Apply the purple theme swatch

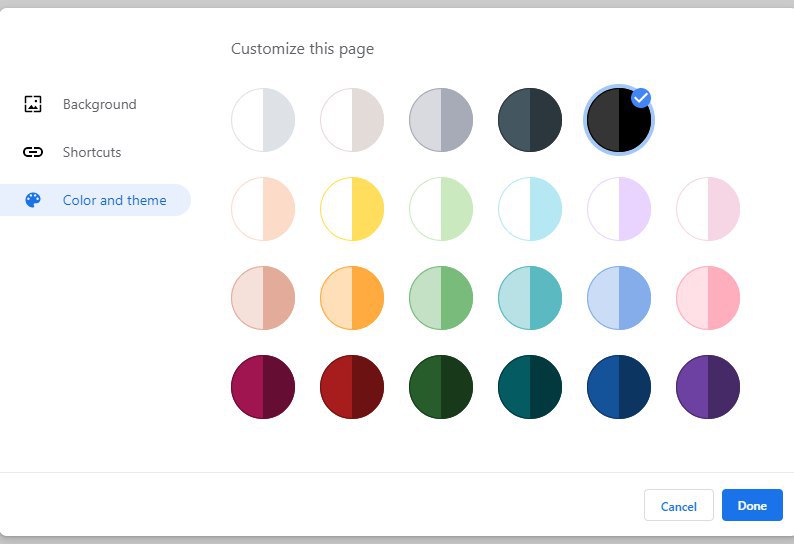click(708, 387)
